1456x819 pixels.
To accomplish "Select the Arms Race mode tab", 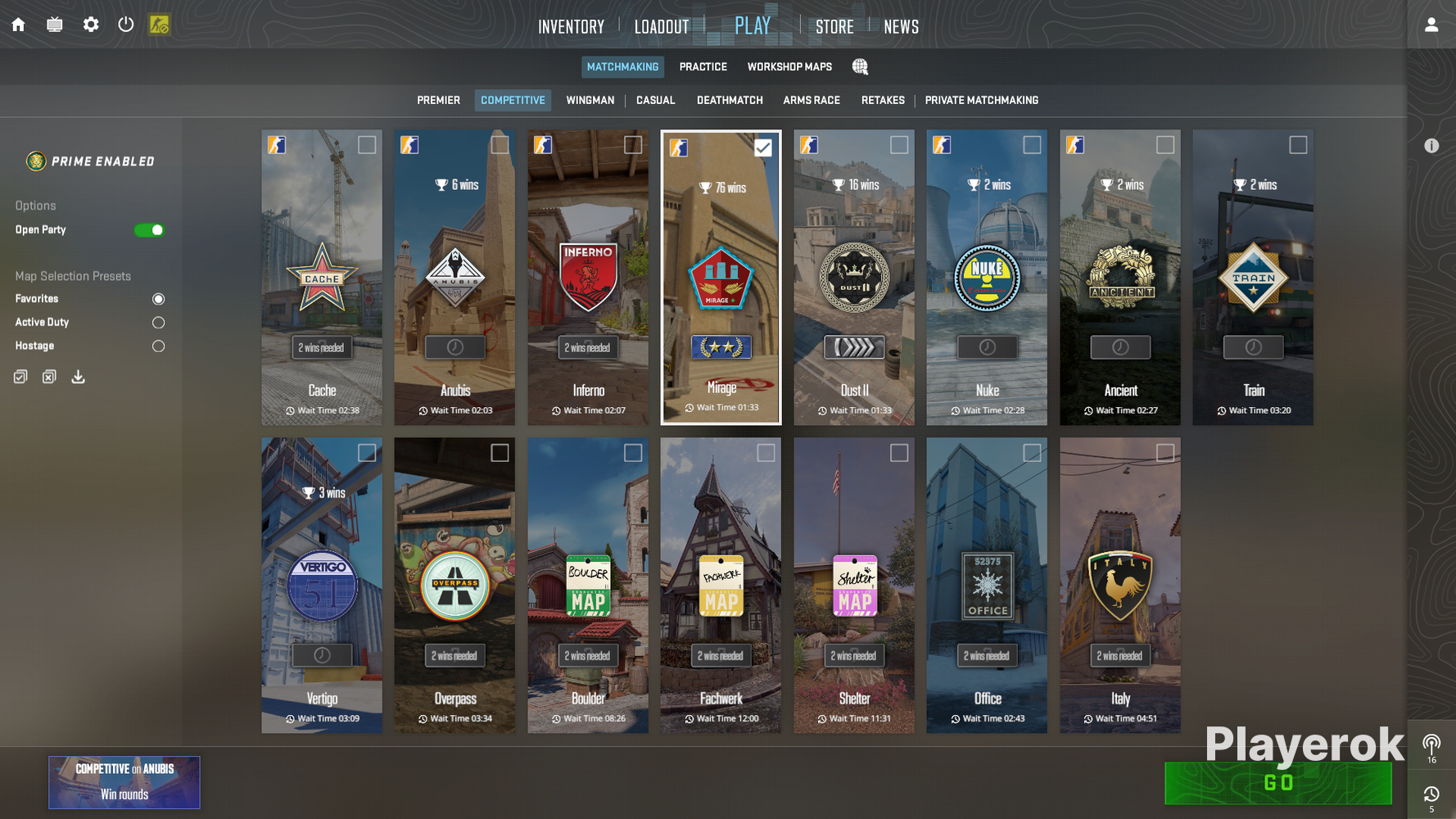I will 812,101.
